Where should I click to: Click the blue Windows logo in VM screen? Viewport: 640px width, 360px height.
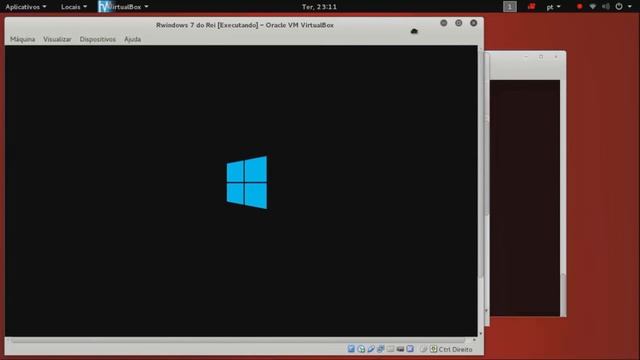247,182
